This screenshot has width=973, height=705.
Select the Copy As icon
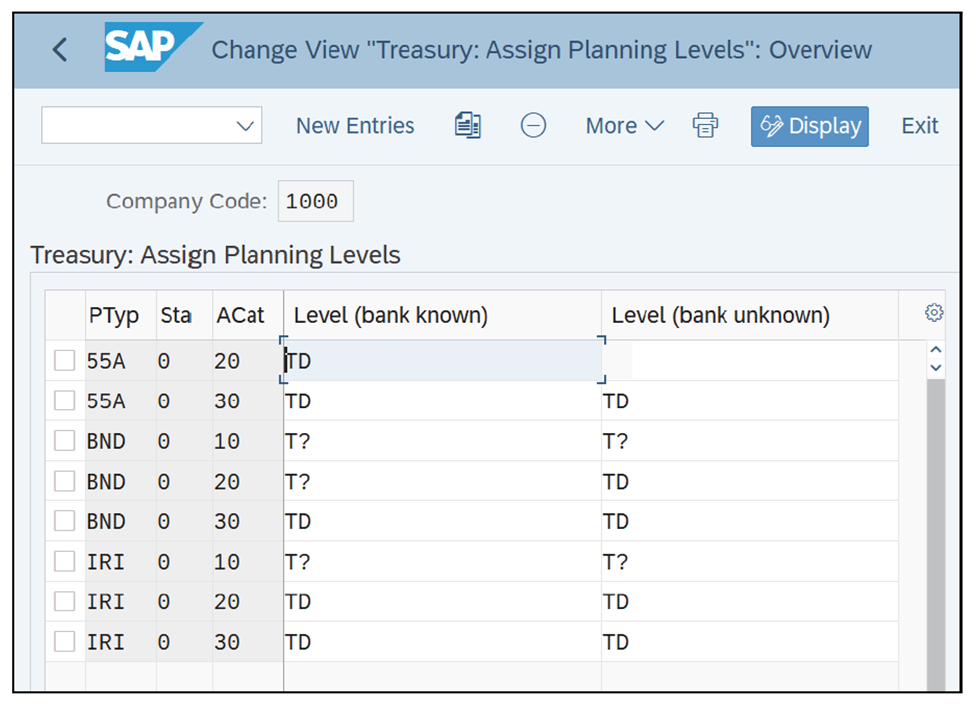click(x=466, y=125)
